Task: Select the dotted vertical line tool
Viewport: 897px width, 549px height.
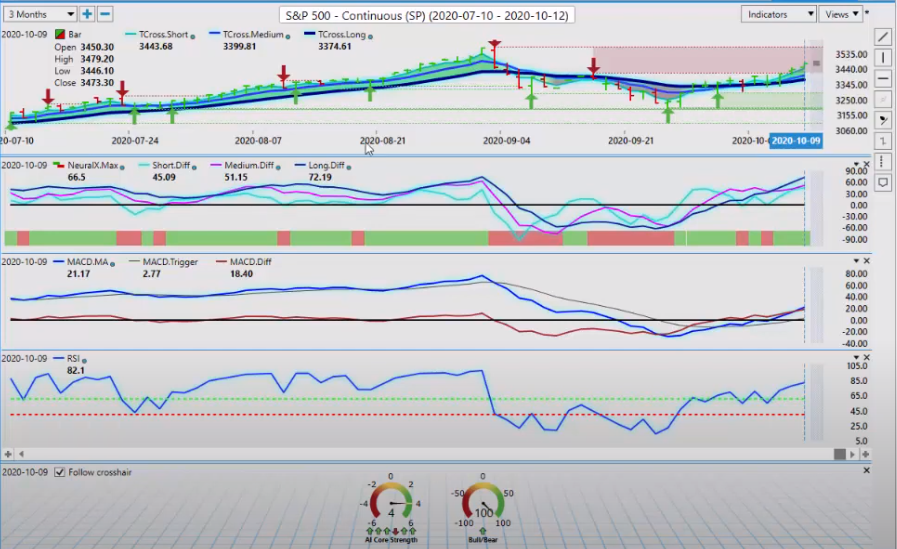Action: click(883, 161)
